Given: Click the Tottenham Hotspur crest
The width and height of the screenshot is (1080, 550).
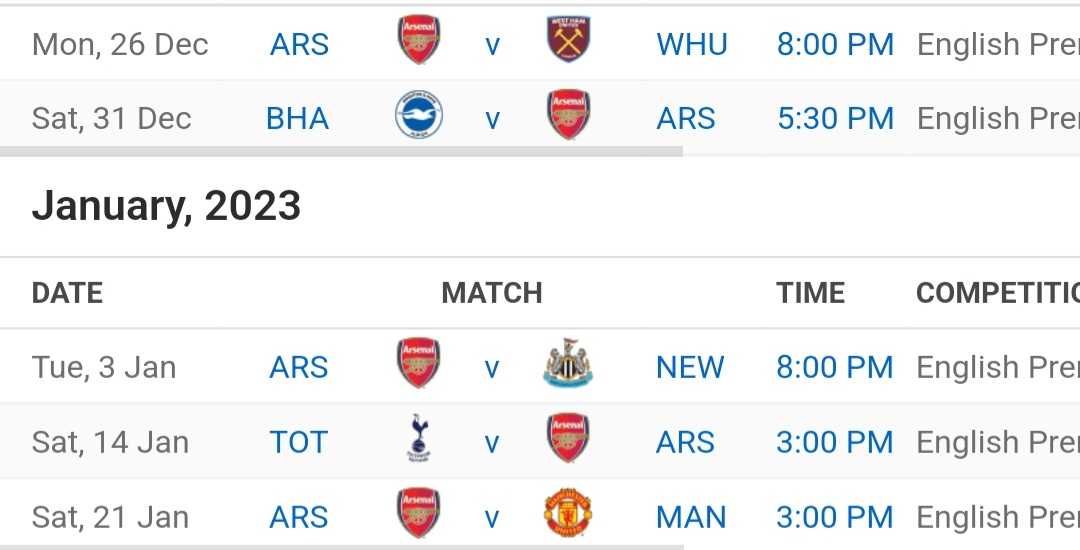Looking at the screenshot, I should pyautogui.click(x=418, y=438).
